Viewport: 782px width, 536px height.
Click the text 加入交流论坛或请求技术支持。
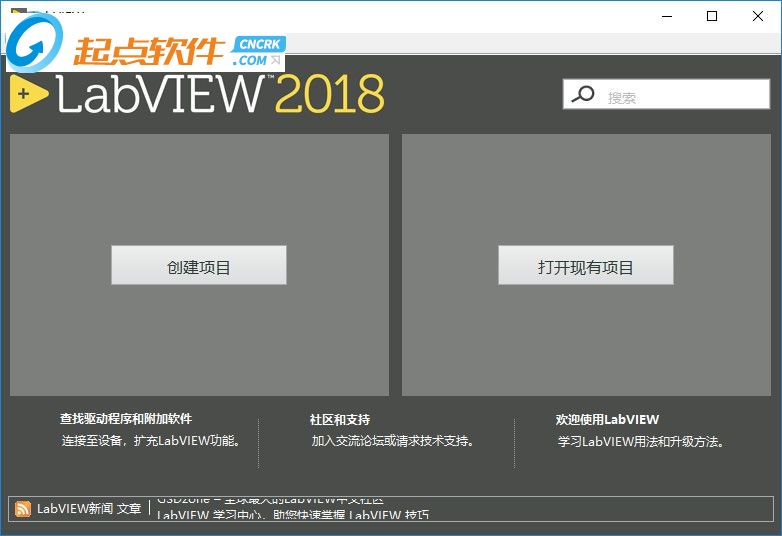(393, 441)
